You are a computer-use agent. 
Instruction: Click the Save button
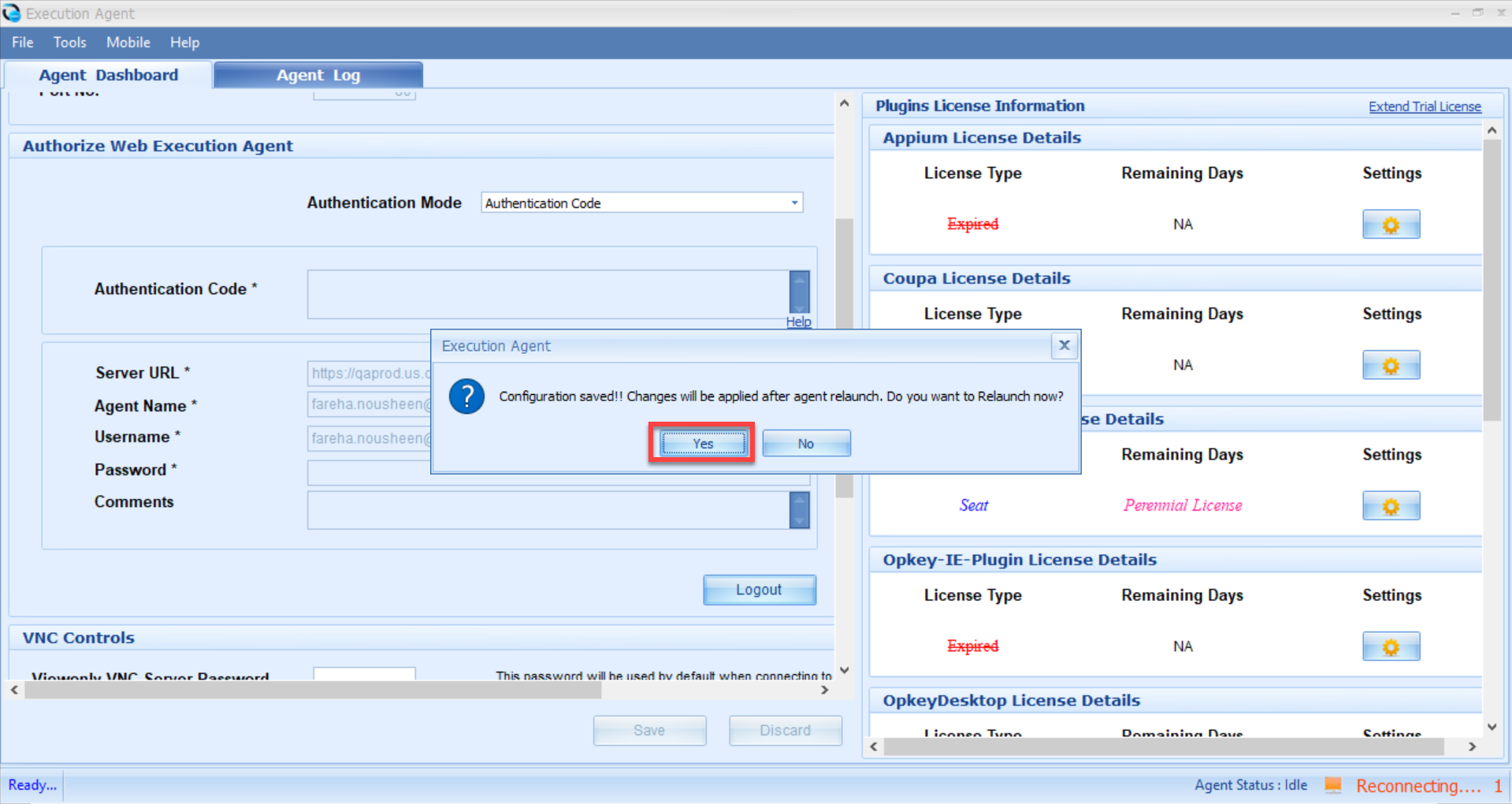[x=649, y=731]
